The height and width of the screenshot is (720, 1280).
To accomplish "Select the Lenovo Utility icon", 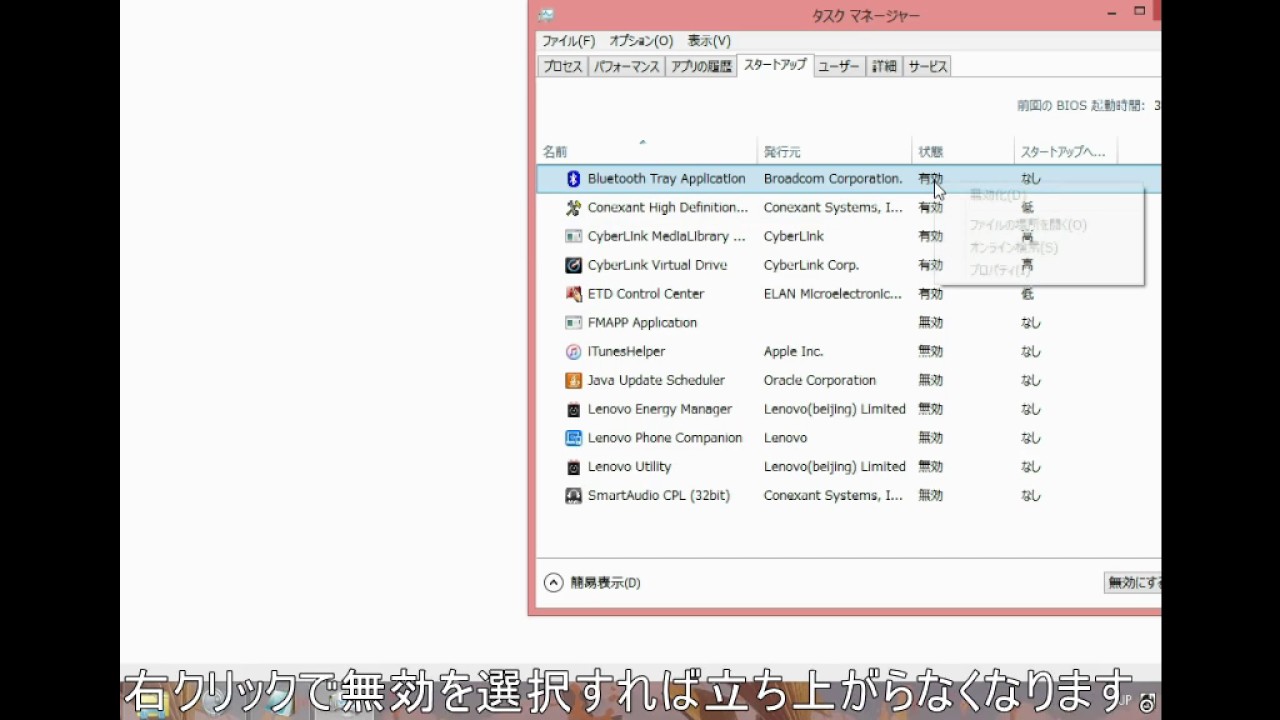I will point(573,467).
